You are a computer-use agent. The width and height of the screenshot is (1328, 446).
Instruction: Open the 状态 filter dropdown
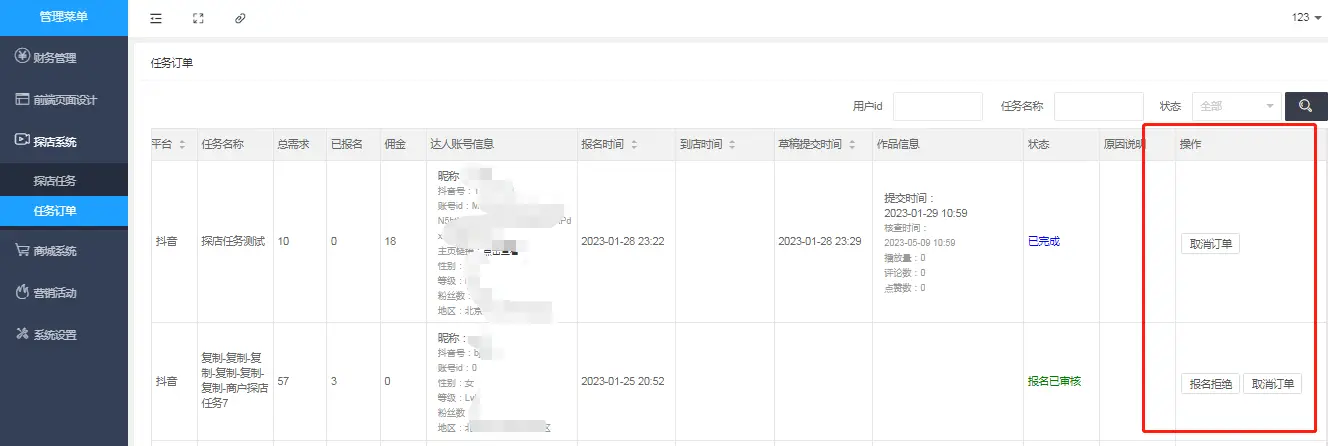[1236, 106]
